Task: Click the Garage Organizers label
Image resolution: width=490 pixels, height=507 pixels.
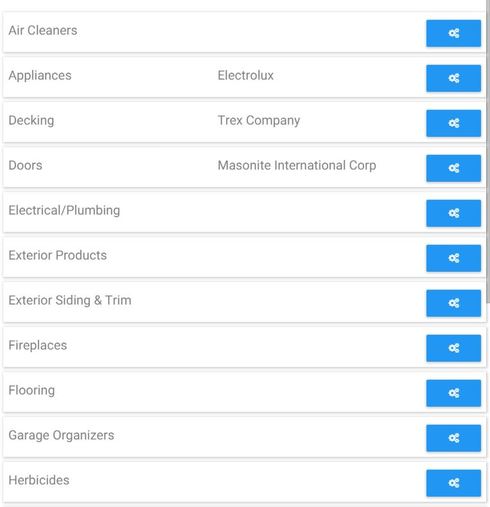Action: tap(61, 436)
